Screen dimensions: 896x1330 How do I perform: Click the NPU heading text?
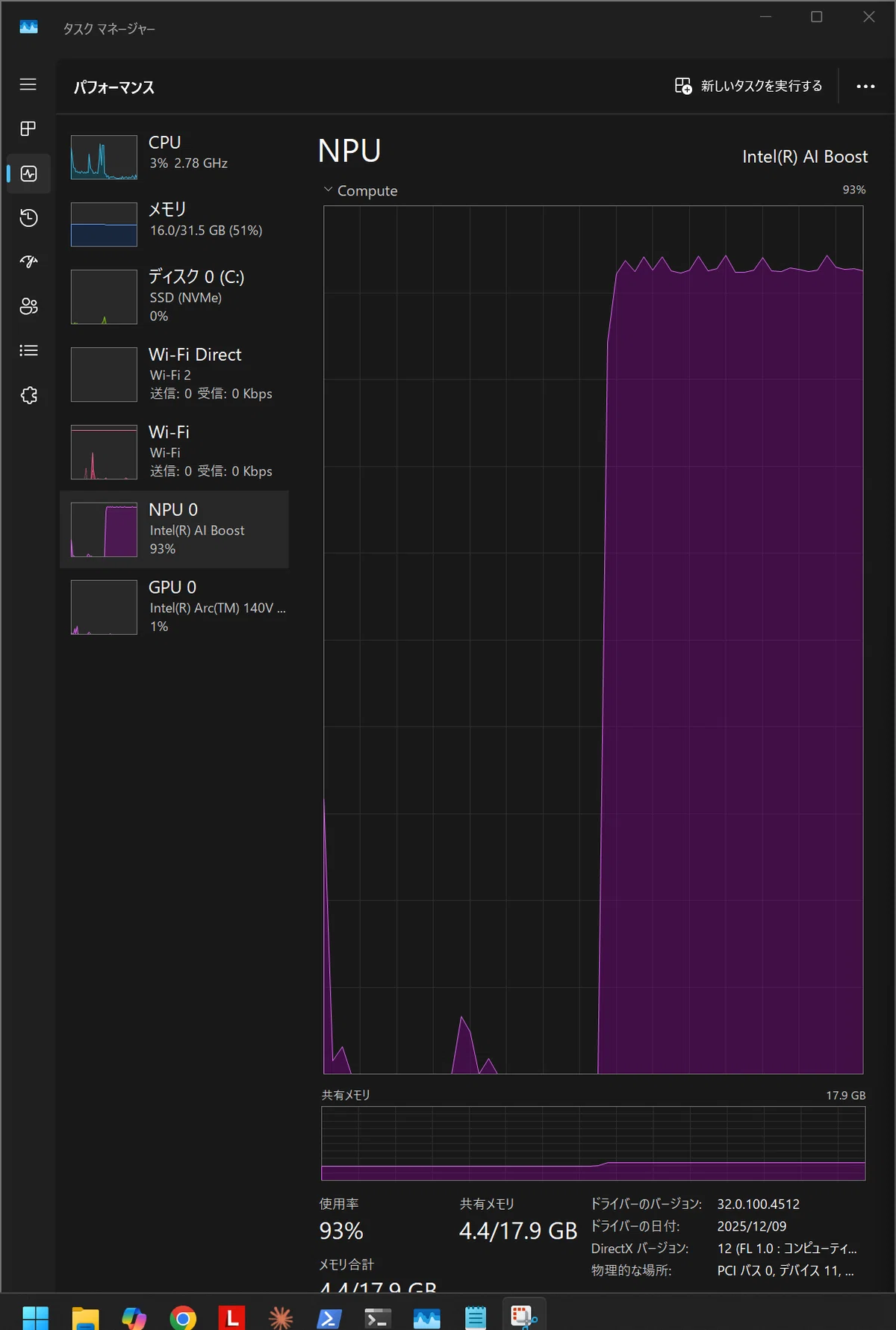[x=349, y=151]
